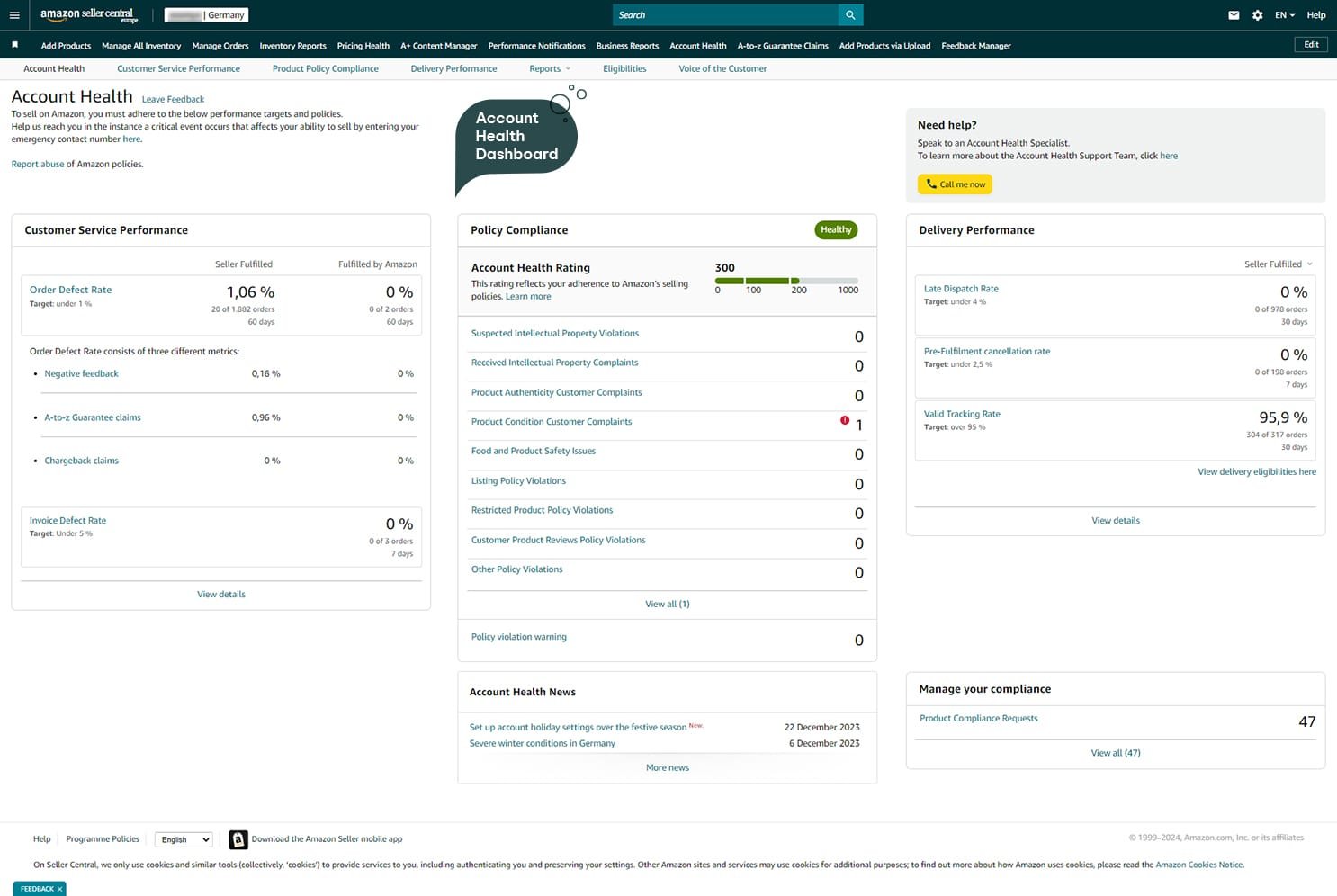1337x896 pixels.
Task: Open the hamburger navigation menu
Action: pos(14,15)
